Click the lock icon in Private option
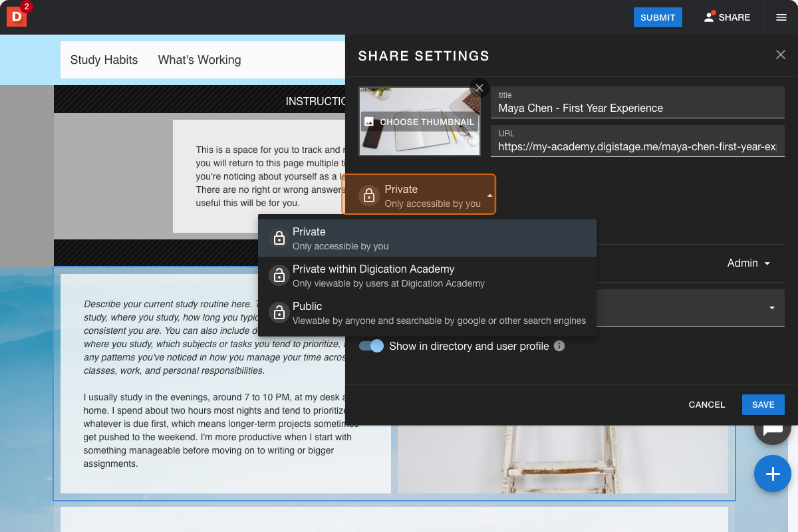 279,238
